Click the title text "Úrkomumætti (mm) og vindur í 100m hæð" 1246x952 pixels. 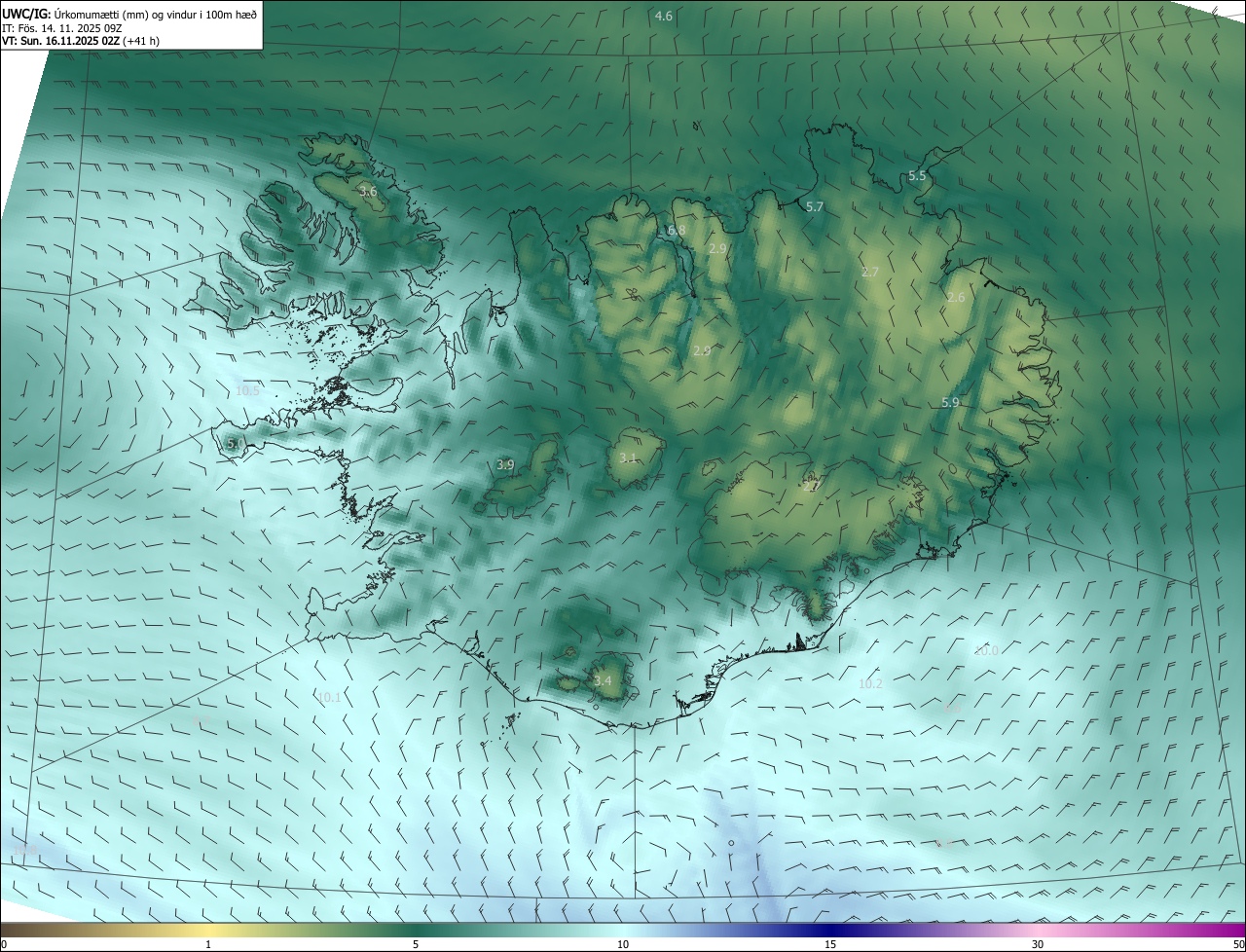156,14
